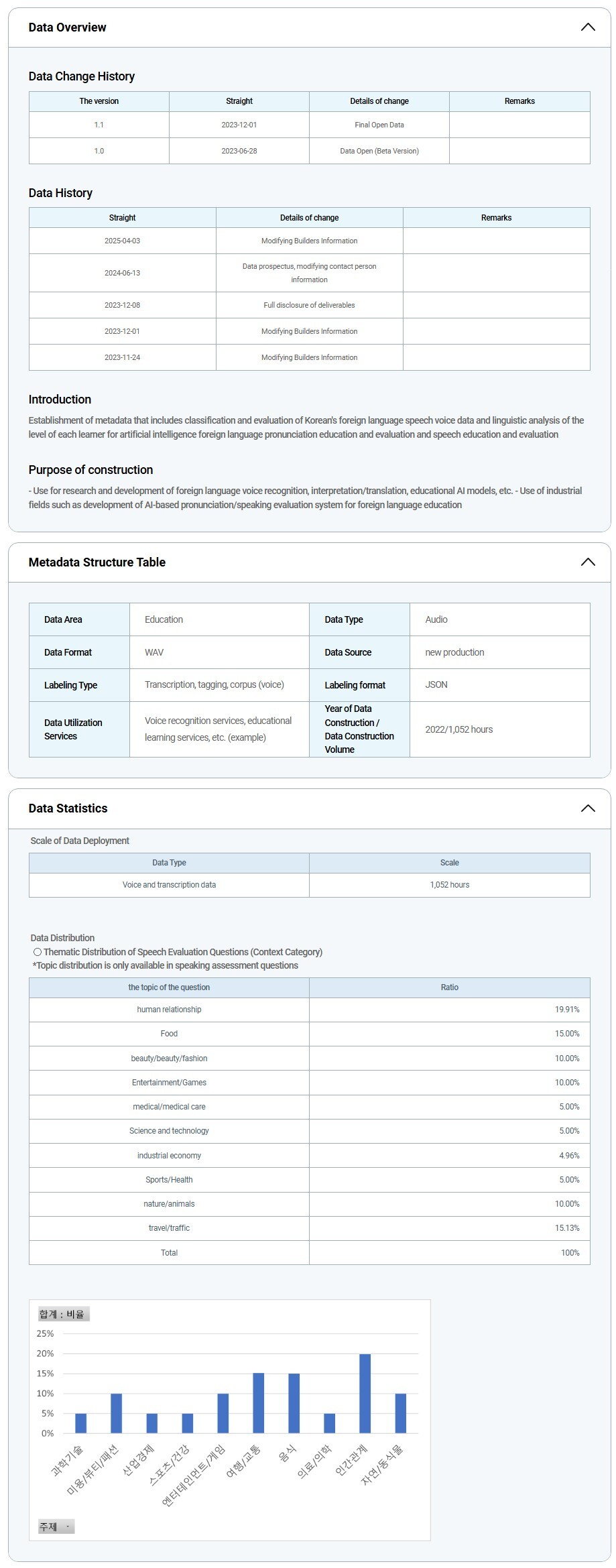The height and width of the screenshot is (1568, 616).
Task: Click the 음식 bar in the chart
Action: [x=294, y=1403]
